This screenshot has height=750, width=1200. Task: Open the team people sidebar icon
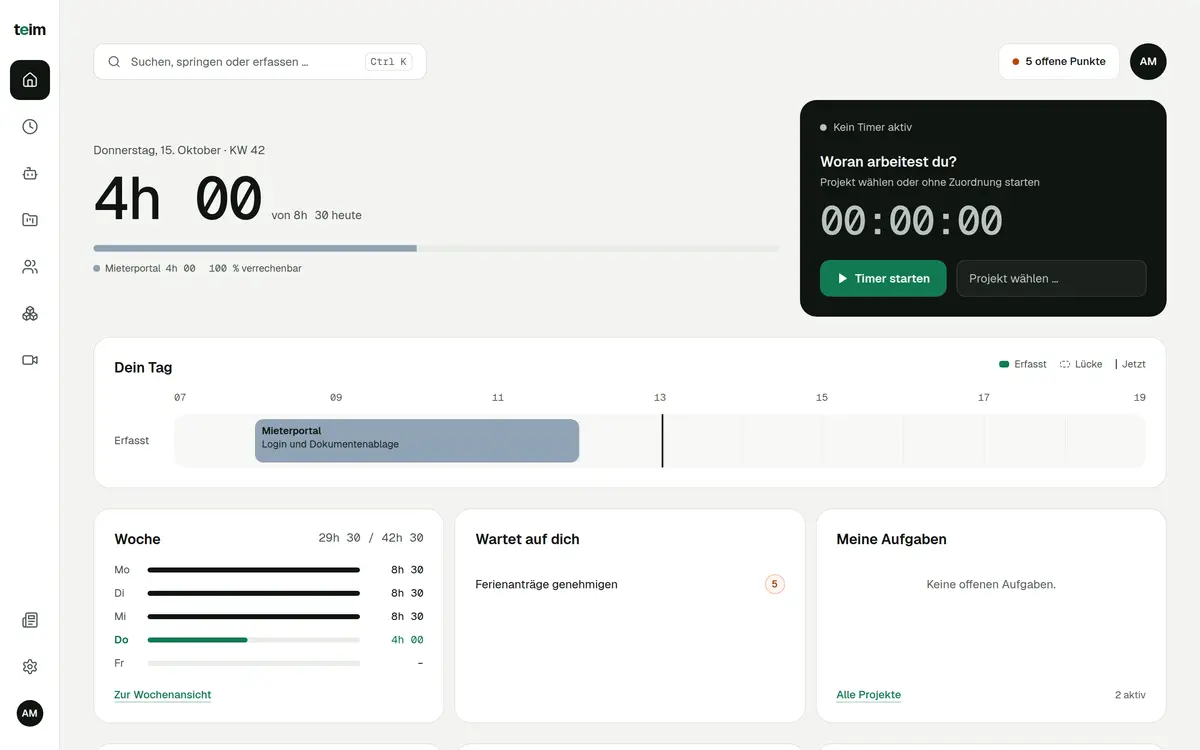coord(30,267)
